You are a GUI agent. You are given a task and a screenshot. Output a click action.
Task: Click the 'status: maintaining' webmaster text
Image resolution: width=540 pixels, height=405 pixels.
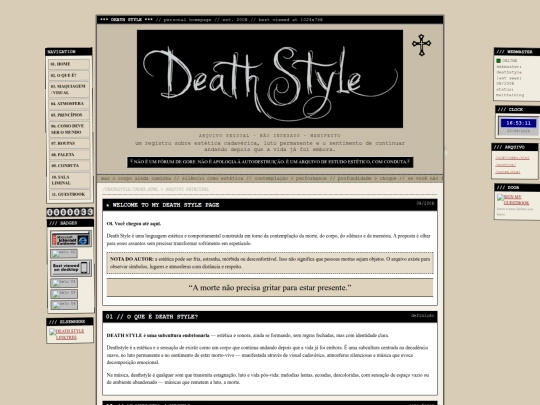tap(510, 92)
